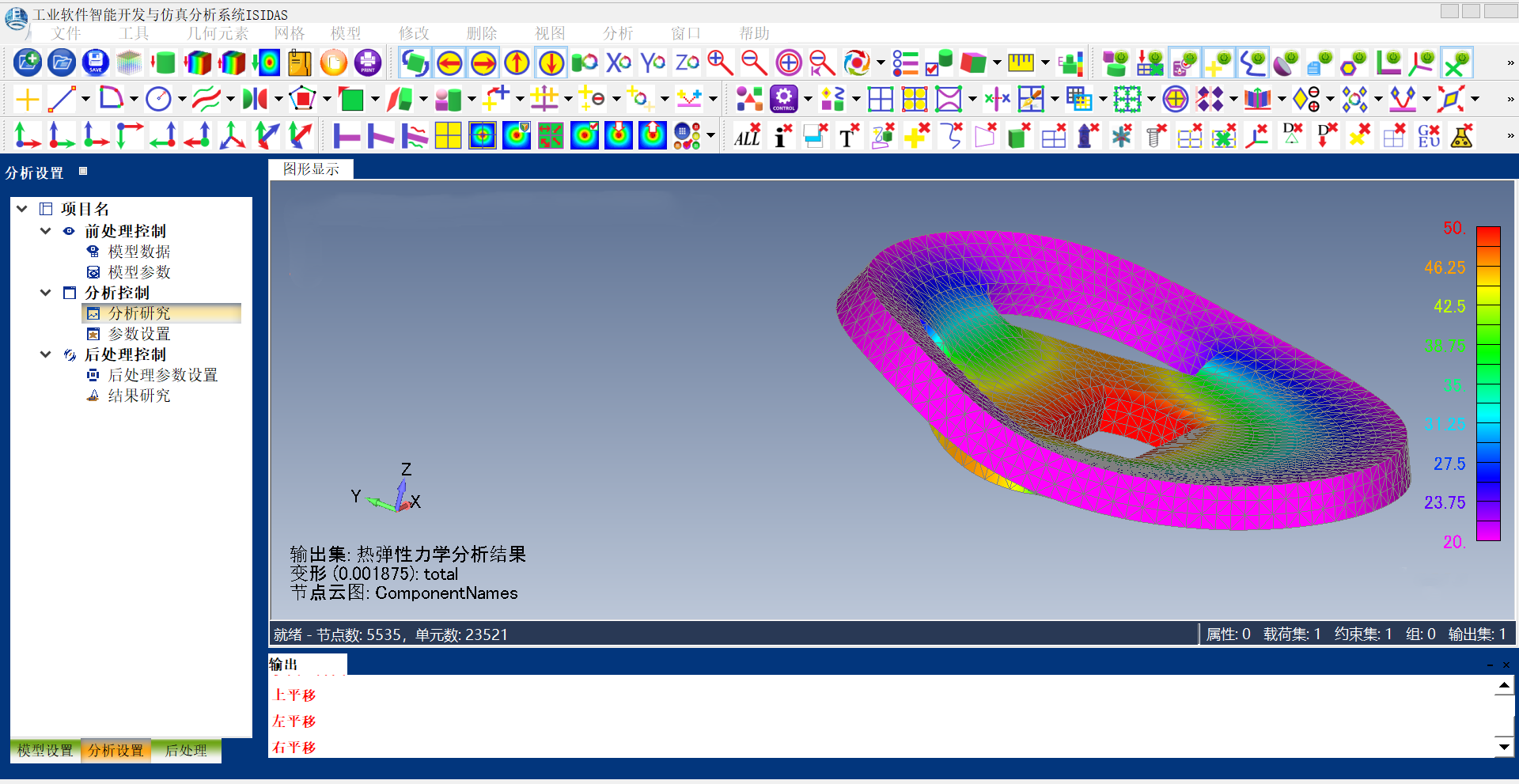Select 参数设置 under 分析控制
The height and width of the screenshot is (784, 1519).
pos(139,334)
